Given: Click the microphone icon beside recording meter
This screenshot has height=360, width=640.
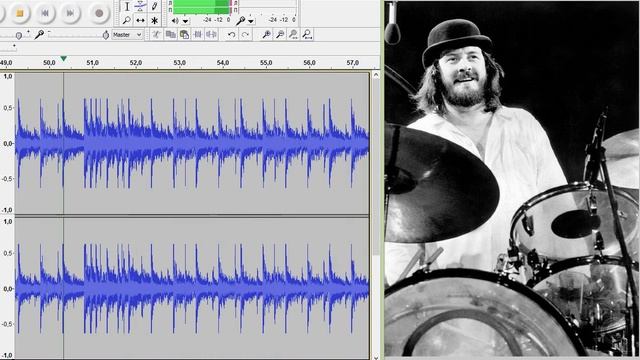Looking at the screenshot, I should pos(241,20).
